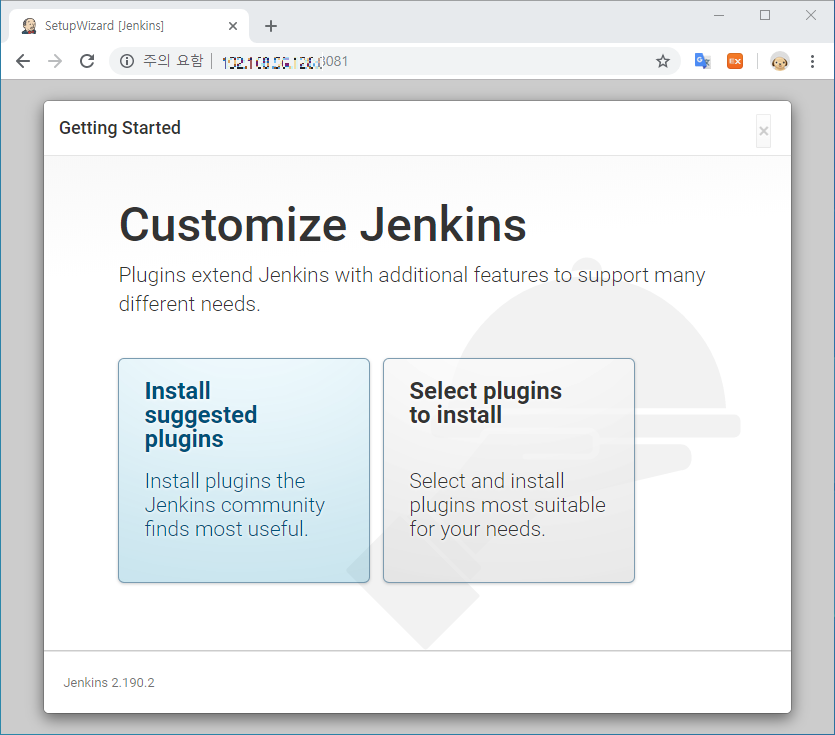Open the Chrome three-dot menu
Viewport: 835px width, 735px height.
tap(812, 61)
